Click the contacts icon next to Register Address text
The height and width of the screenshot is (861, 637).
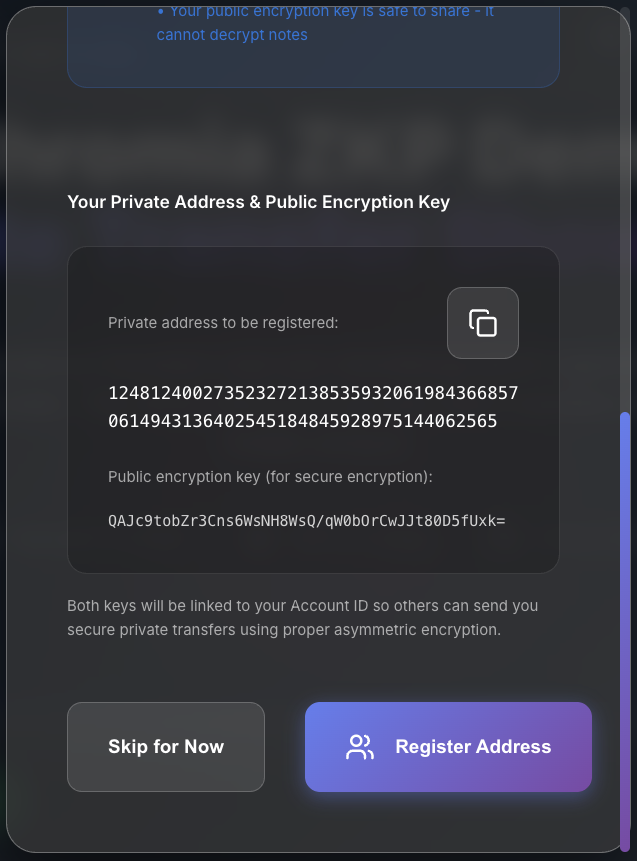[359, 746]
